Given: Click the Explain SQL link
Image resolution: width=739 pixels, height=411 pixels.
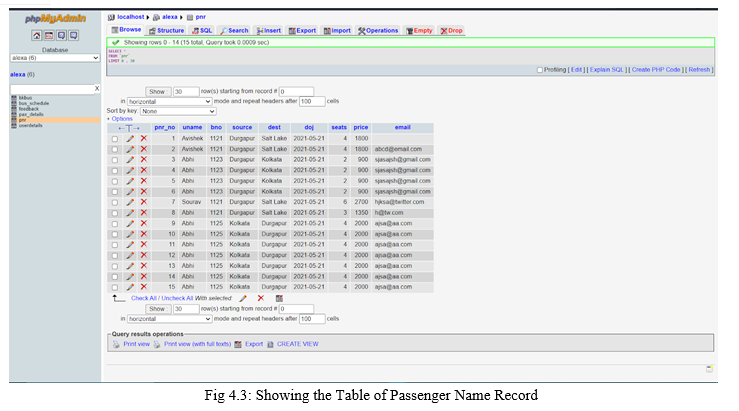Looking at the screenshot, I should 607,70.
